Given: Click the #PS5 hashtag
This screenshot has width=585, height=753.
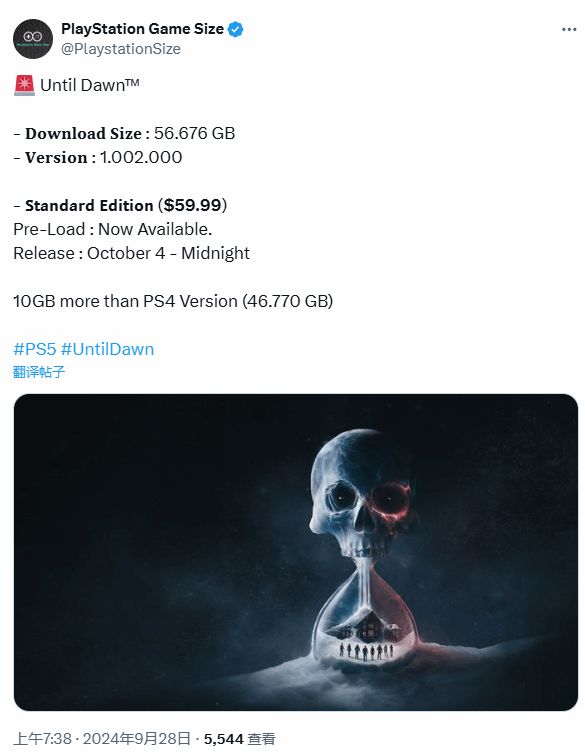Looking at the screenshot, I should pyautogui.click(x=35, y=349).
